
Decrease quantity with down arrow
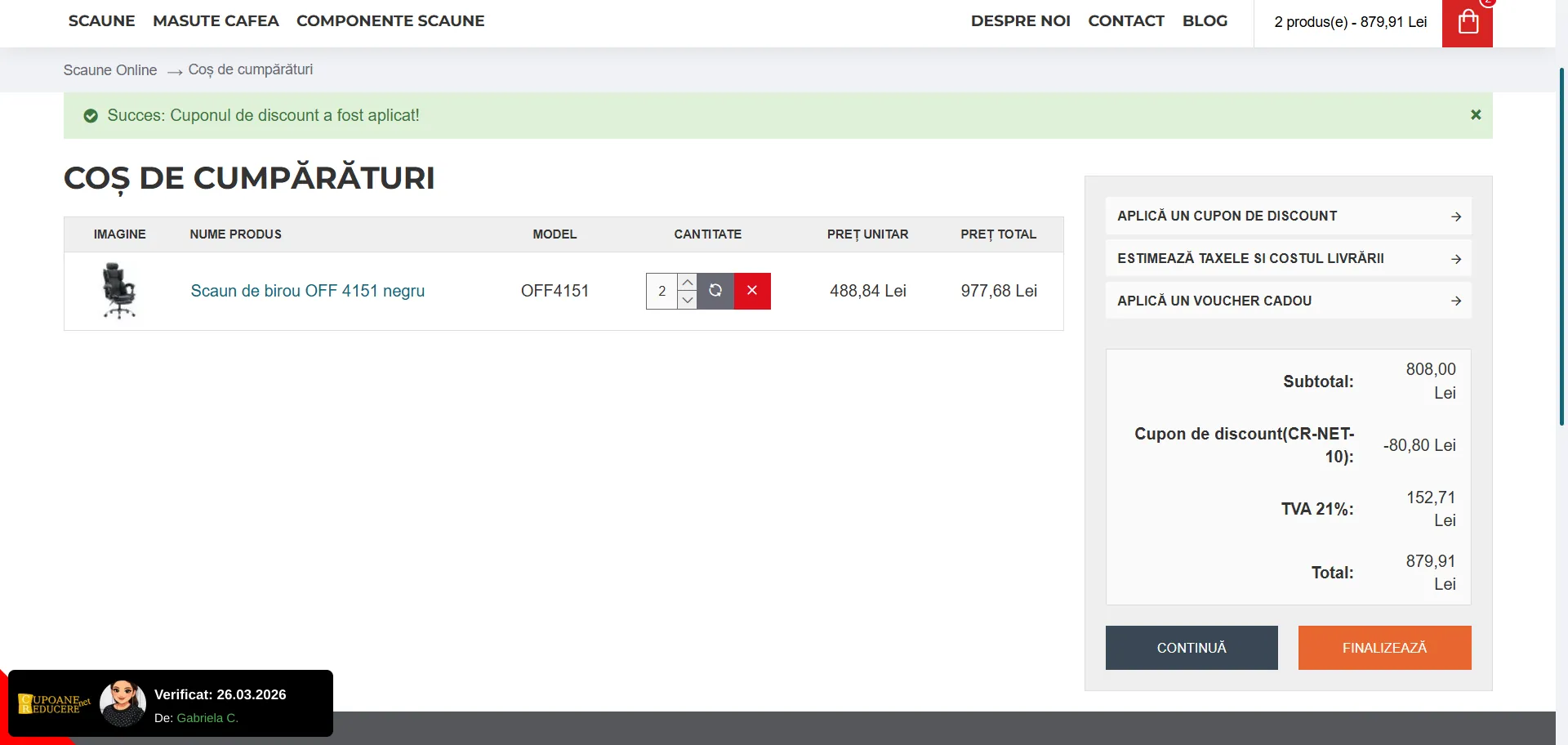pos(688,300)
